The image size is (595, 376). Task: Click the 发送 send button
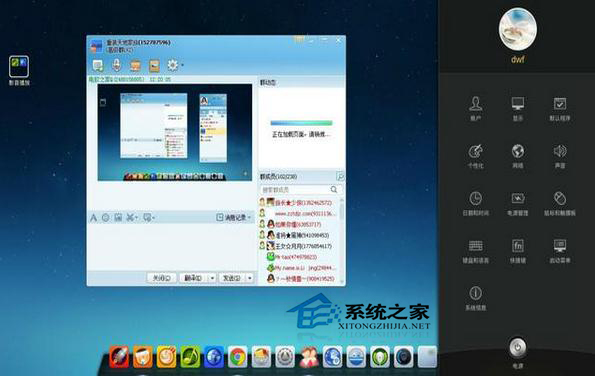point(232,278)
